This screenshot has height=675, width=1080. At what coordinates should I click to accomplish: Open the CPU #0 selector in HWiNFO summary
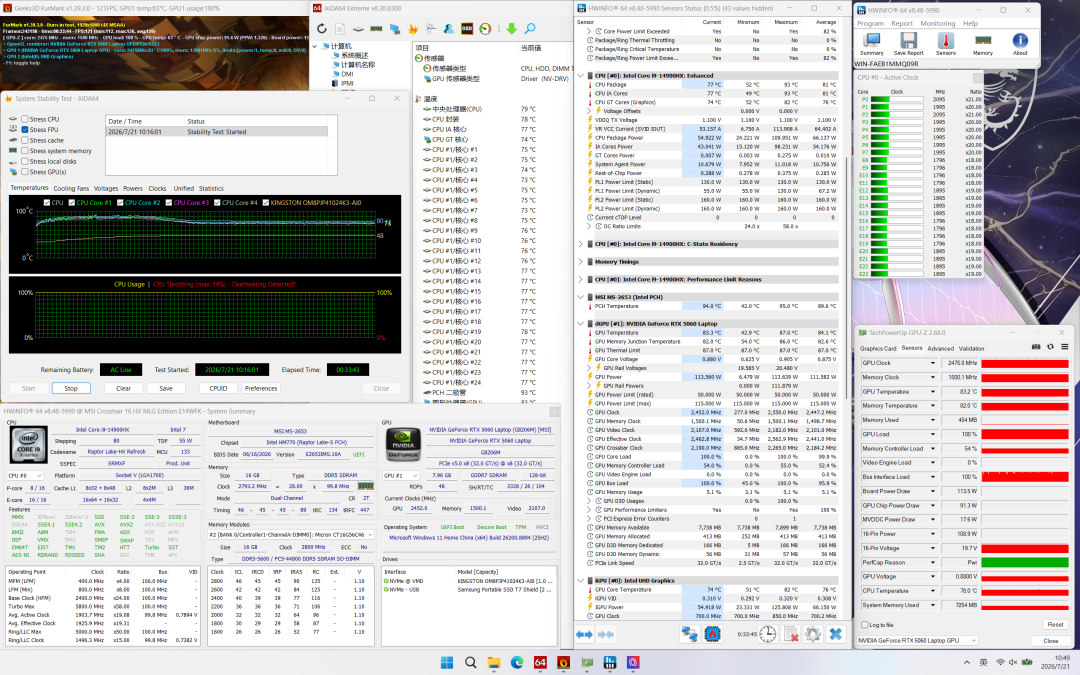coord(25,476)
